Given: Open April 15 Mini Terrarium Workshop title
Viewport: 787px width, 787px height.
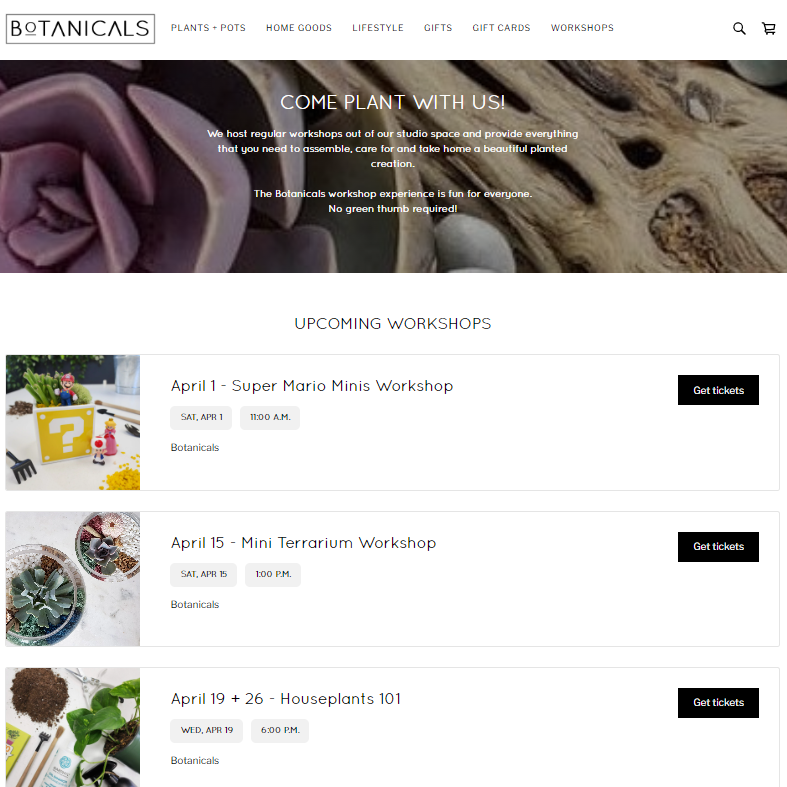Looking at the screenshot, I should click(303, 543).
